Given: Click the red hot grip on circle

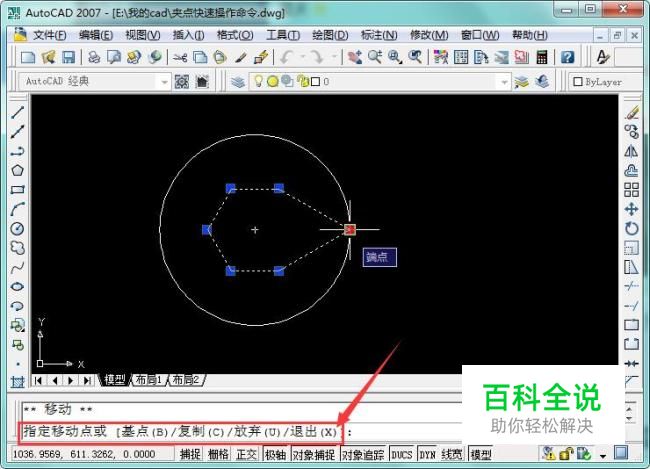Looking at the screenshot, I should point(350,229).
